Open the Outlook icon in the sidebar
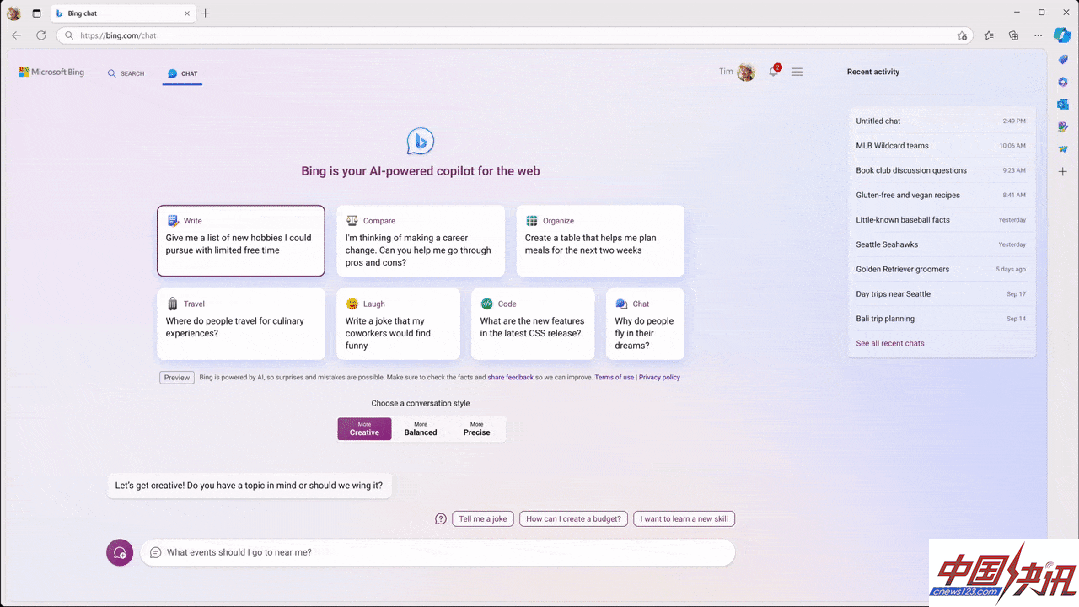The width and height of the screenshot is (1079, 607). (1063, 105)
